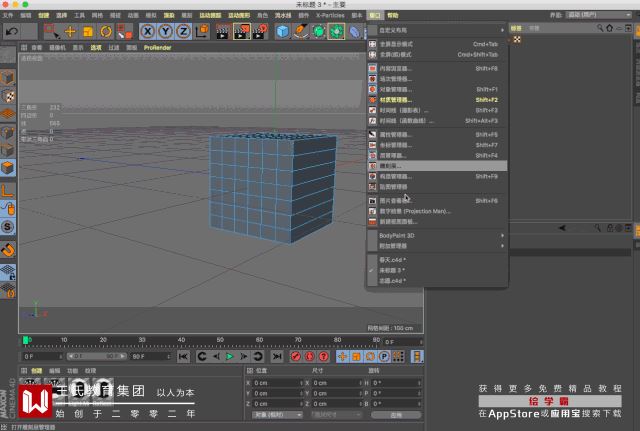Image resolution: width=640 pixels, height=431 pixels.
Task: Toggle the Z axis lock
Action: (183, 31)
